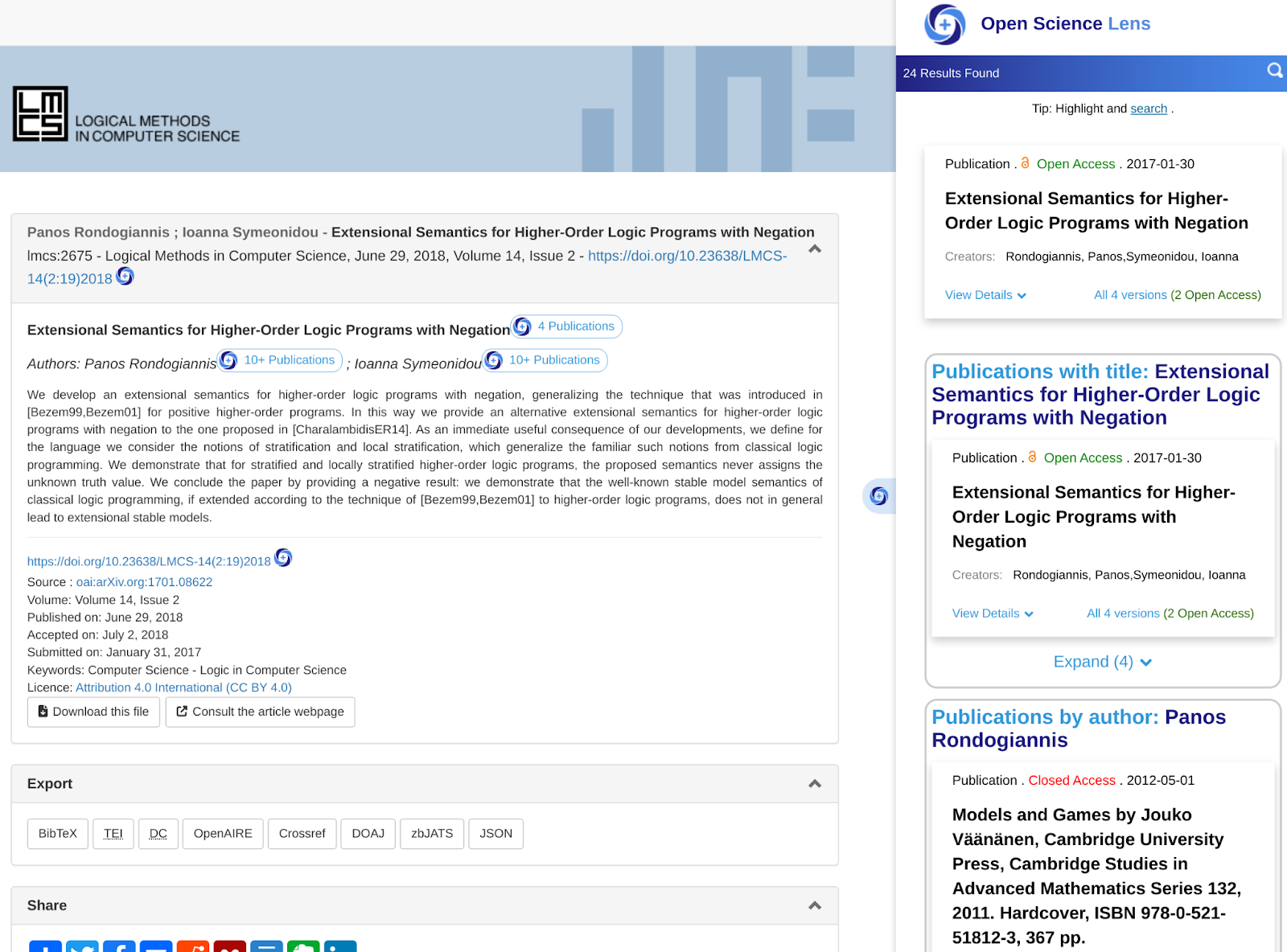Click the article abstract paragraph
The width and height of the screenshot is (1287, 952).
(x=425, y=456)
